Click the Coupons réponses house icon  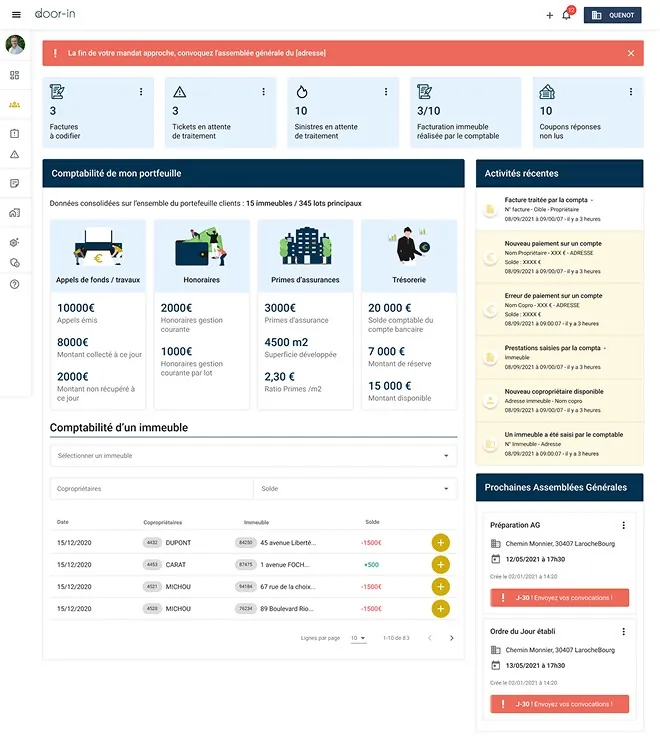point(547,91)
